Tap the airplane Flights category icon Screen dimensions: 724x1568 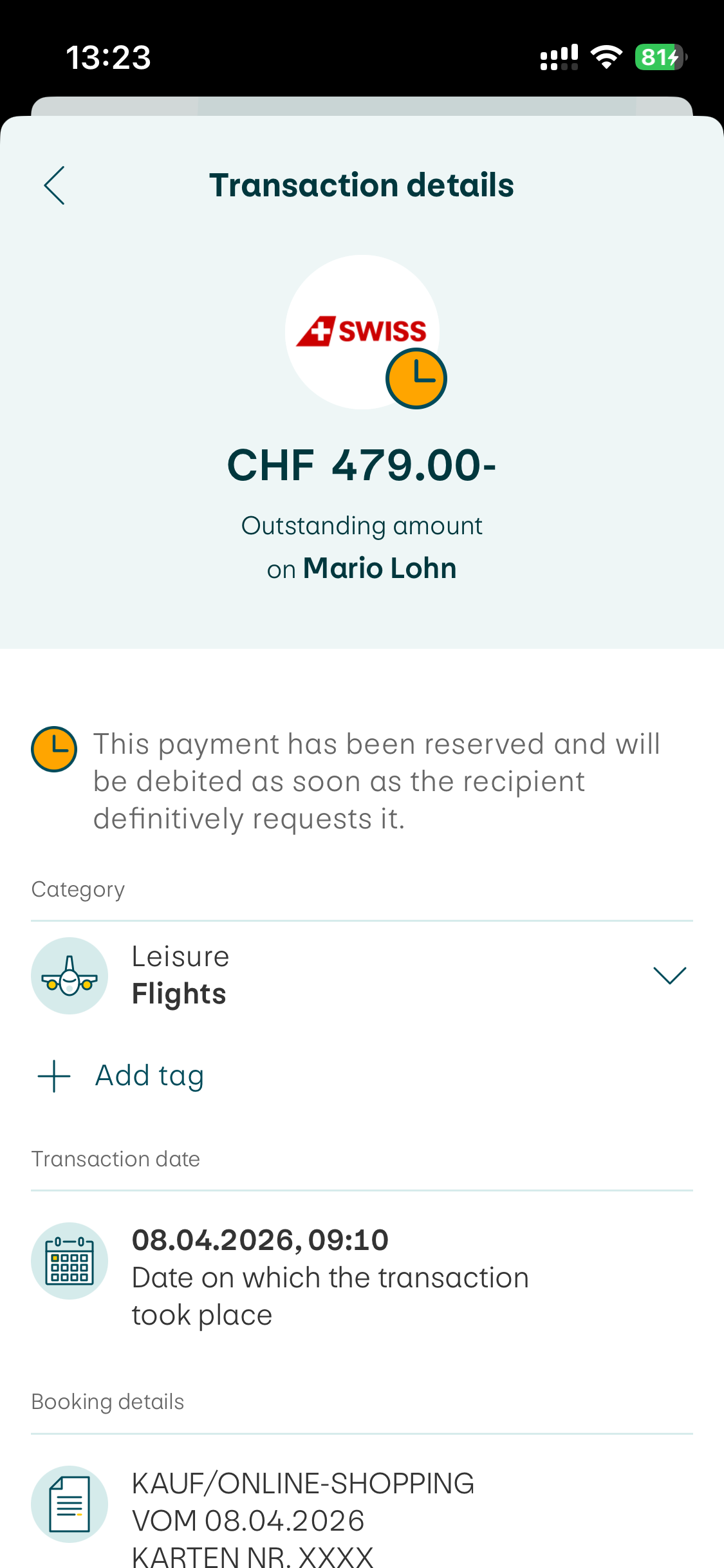70,976
